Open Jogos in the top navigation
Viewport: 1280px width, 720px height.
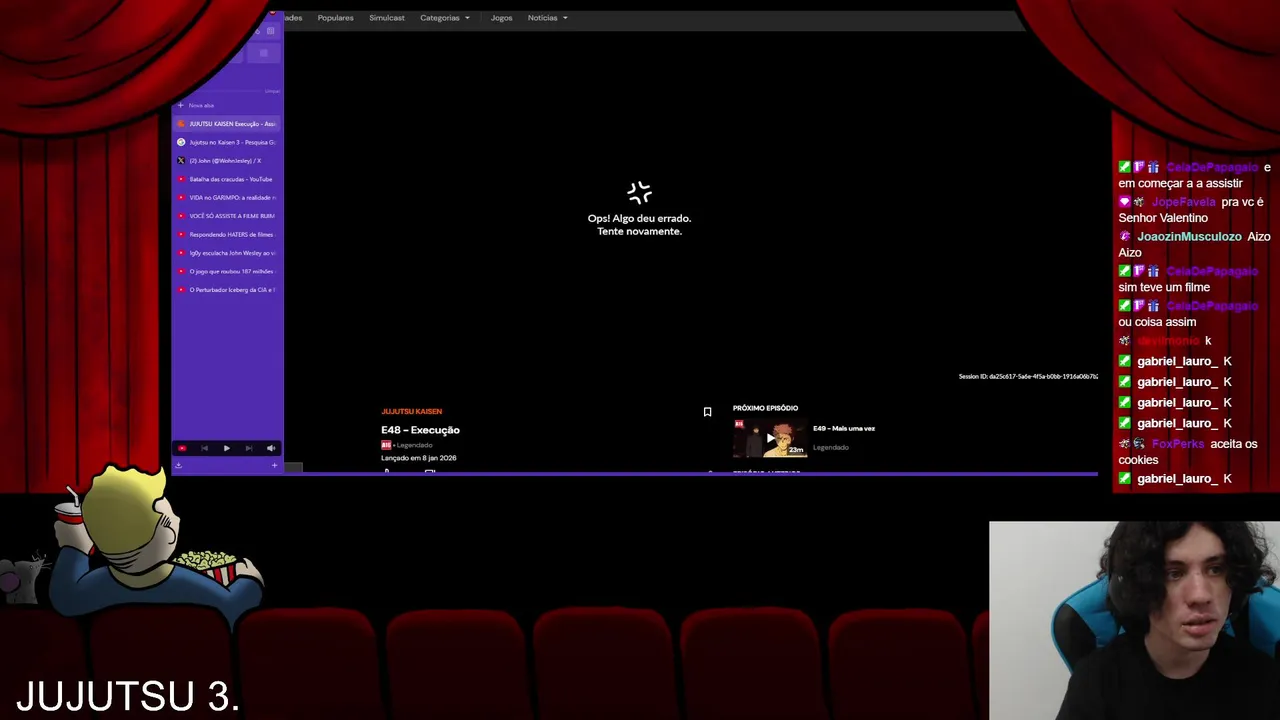[x=501, y=18]
